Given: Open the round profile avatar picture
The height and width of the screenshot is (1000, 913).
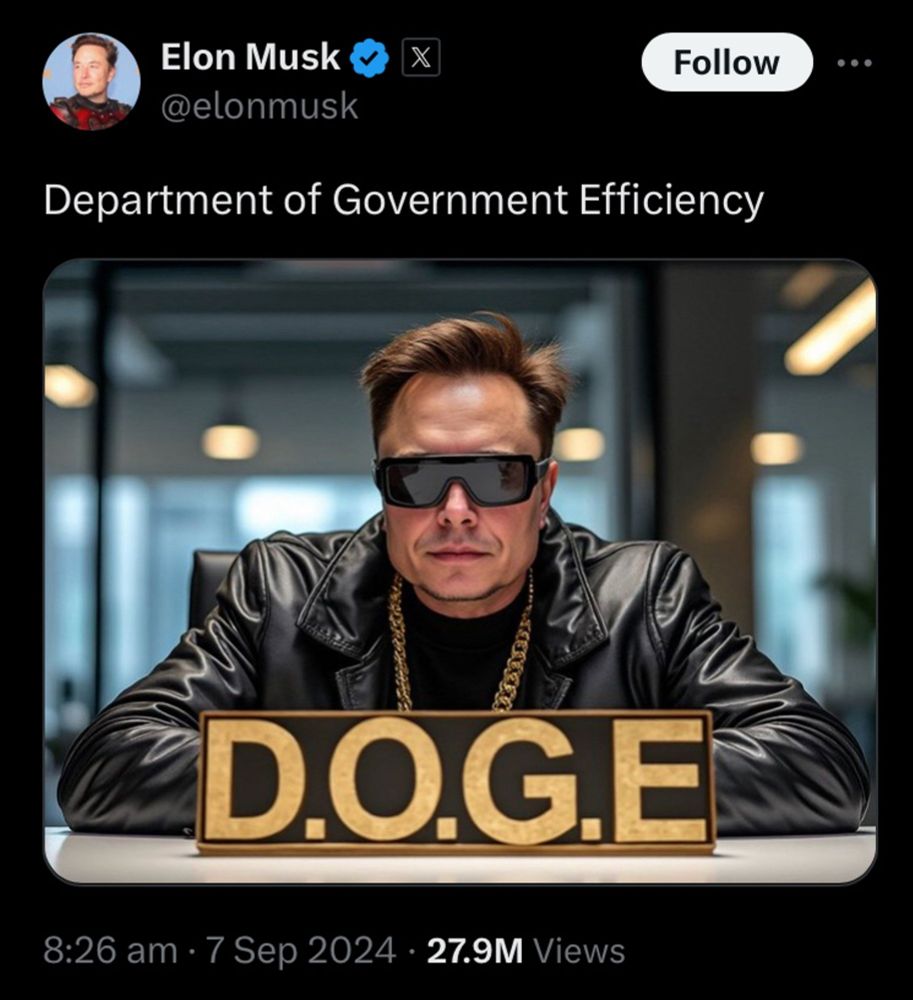Looking at the screenshot, I should (x=91, y=81).
